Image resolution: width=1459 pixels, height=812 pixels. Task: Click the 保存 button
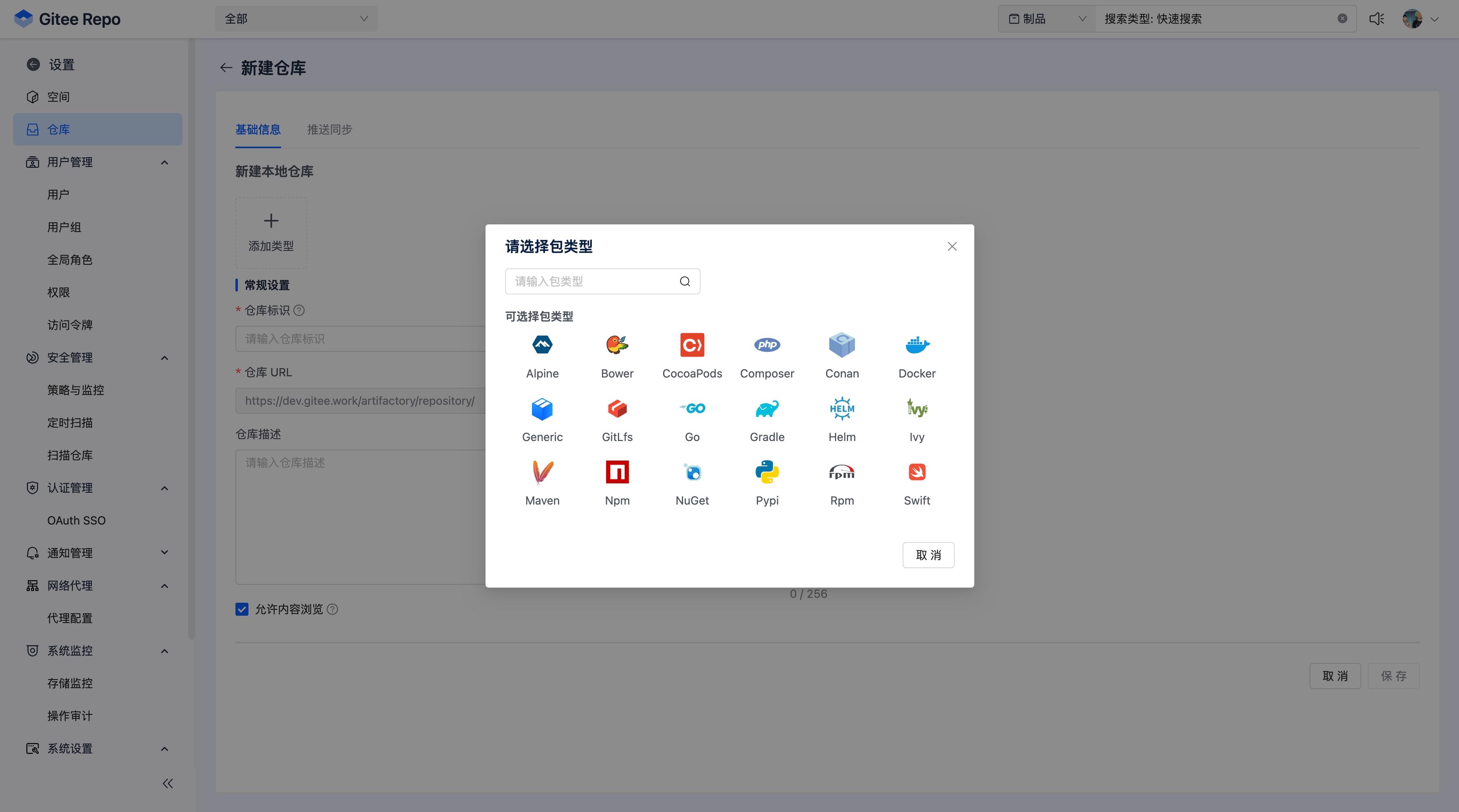pyautogui.click(x=1393, y=676)
